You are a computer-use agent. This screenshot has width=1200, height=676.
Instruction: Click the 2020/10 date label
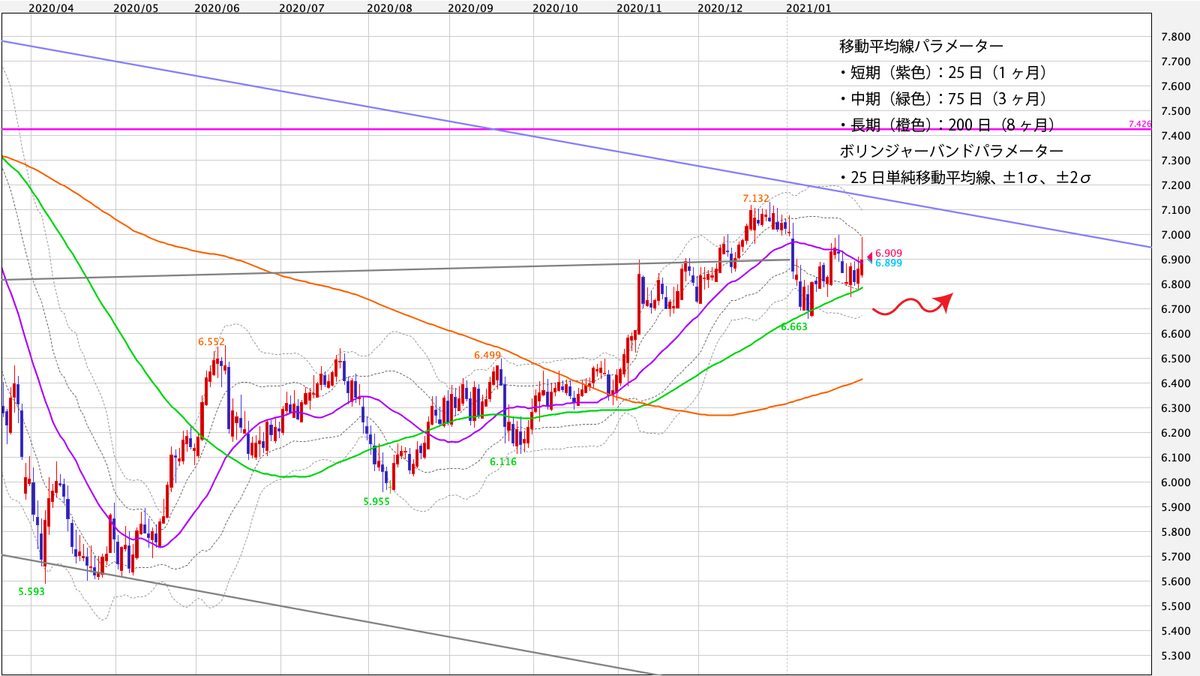coord(557,7)
